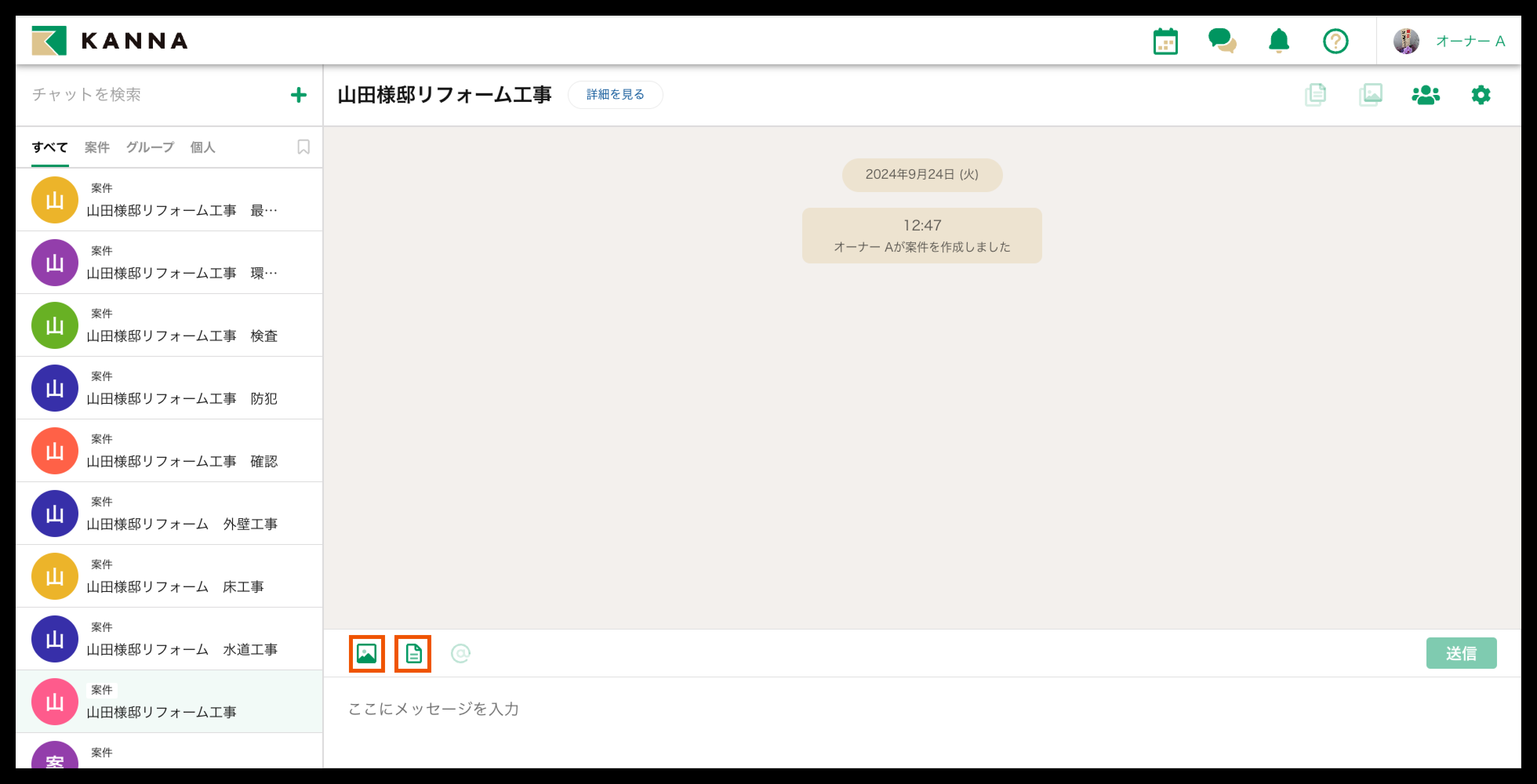Screen dimensions: 1537x784
Task: Open notifications bell
Action: click(1278, 42)
